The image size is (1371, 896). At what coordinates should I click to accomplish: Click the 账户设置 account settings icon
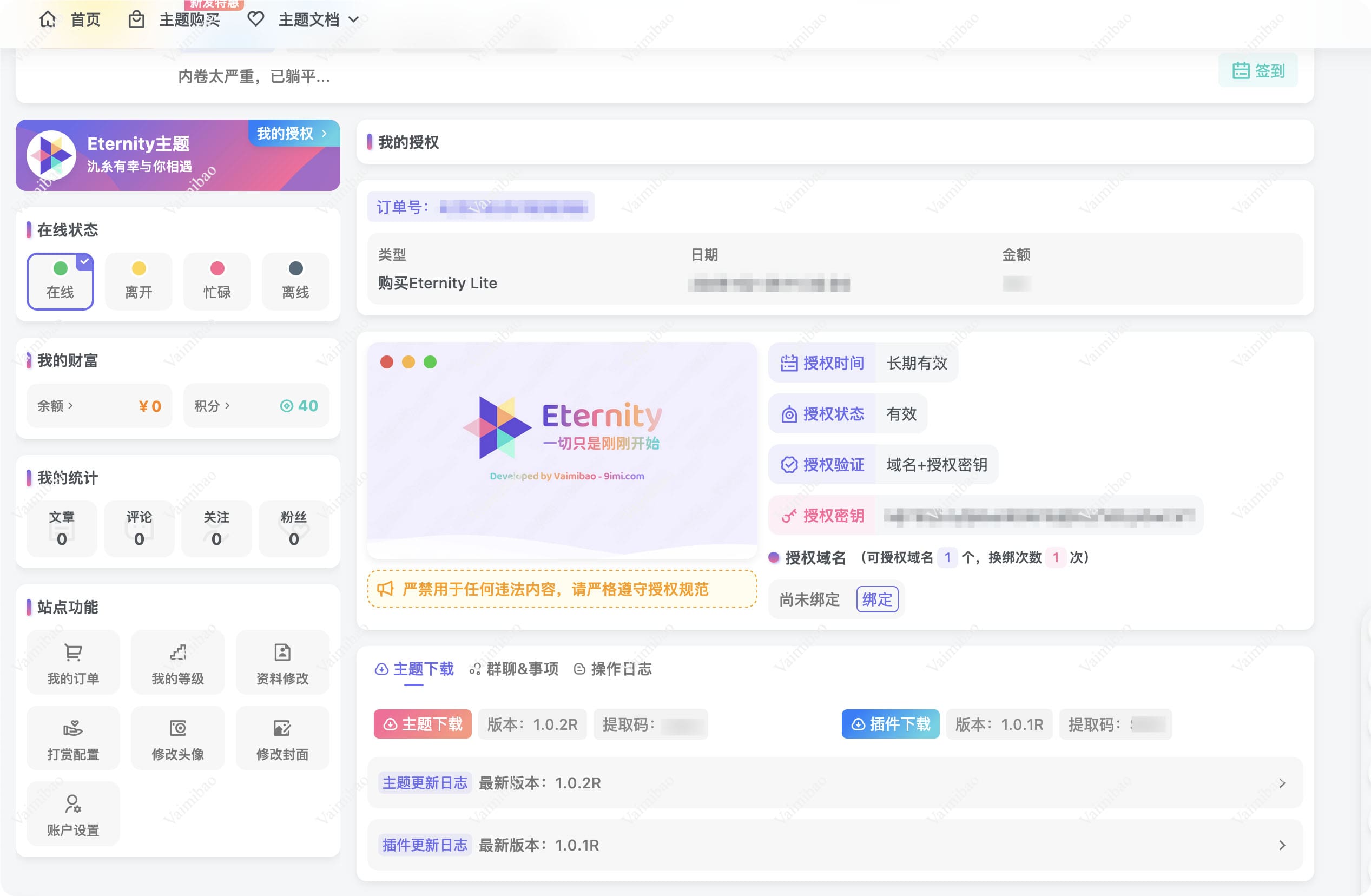coord(73,804)
